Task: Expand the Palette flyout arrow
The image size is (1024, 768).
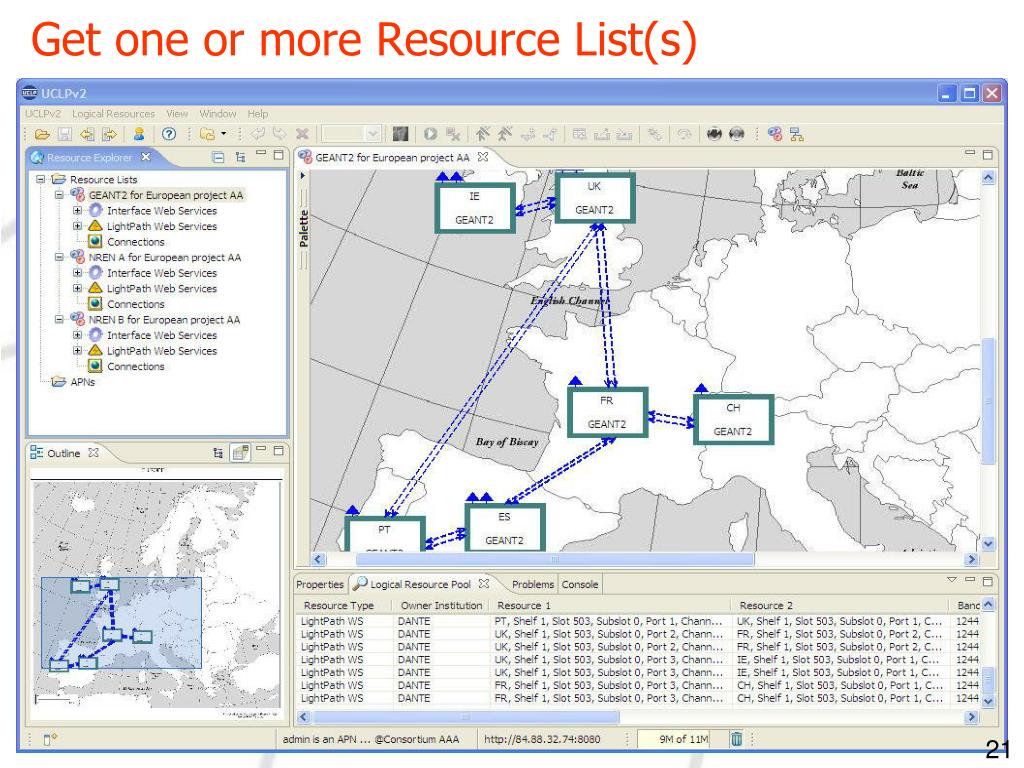Action: pos(302,176)
